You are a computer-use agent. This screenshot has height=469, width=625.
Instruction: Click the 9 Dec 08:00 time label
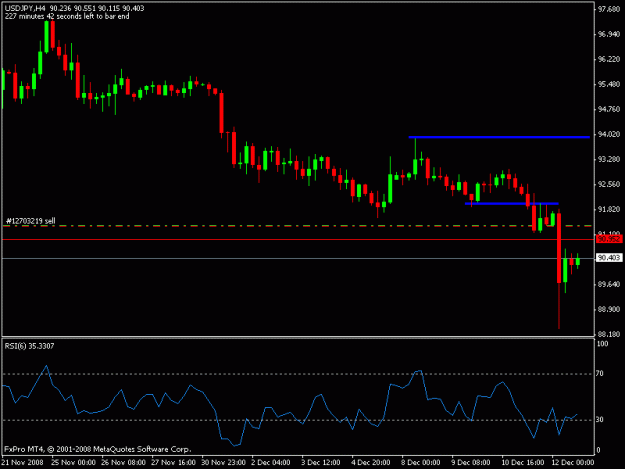[471, 462]
